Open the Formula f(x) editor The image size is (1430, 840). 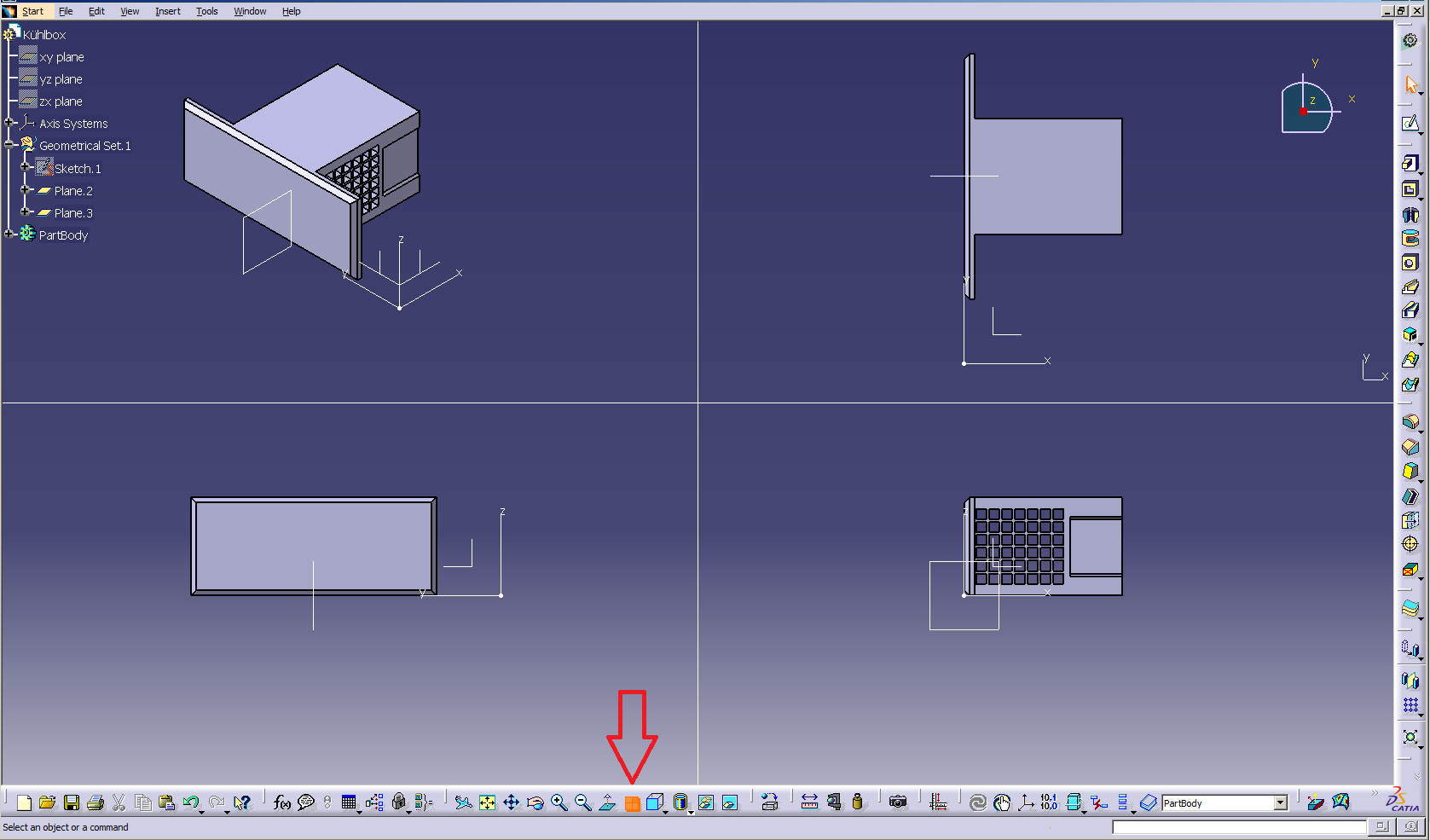pyautogui.click(x=281, y=802)
